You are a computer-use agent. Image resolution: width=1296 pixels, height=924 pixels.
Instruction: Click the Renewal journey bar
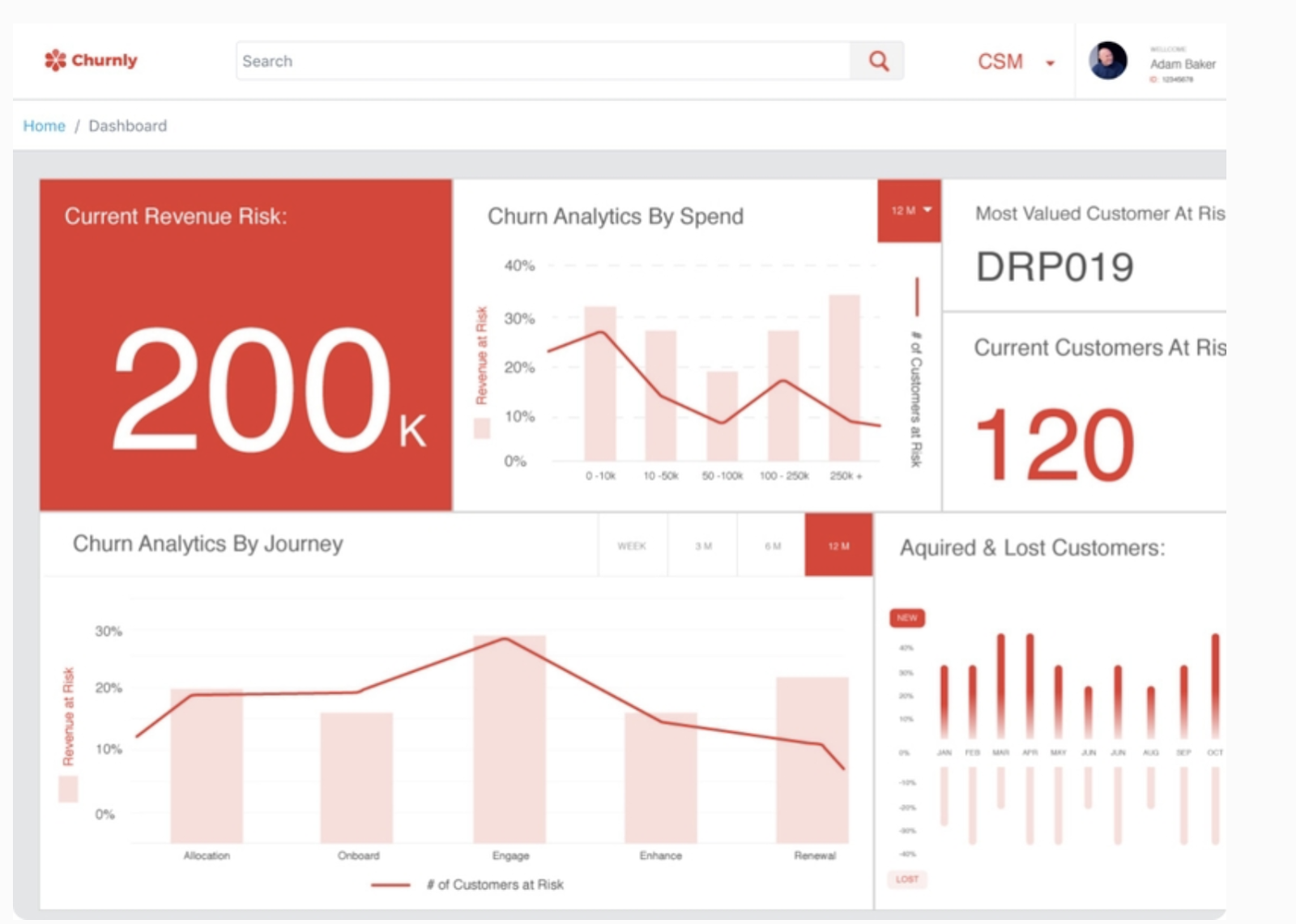pos(812,760)
